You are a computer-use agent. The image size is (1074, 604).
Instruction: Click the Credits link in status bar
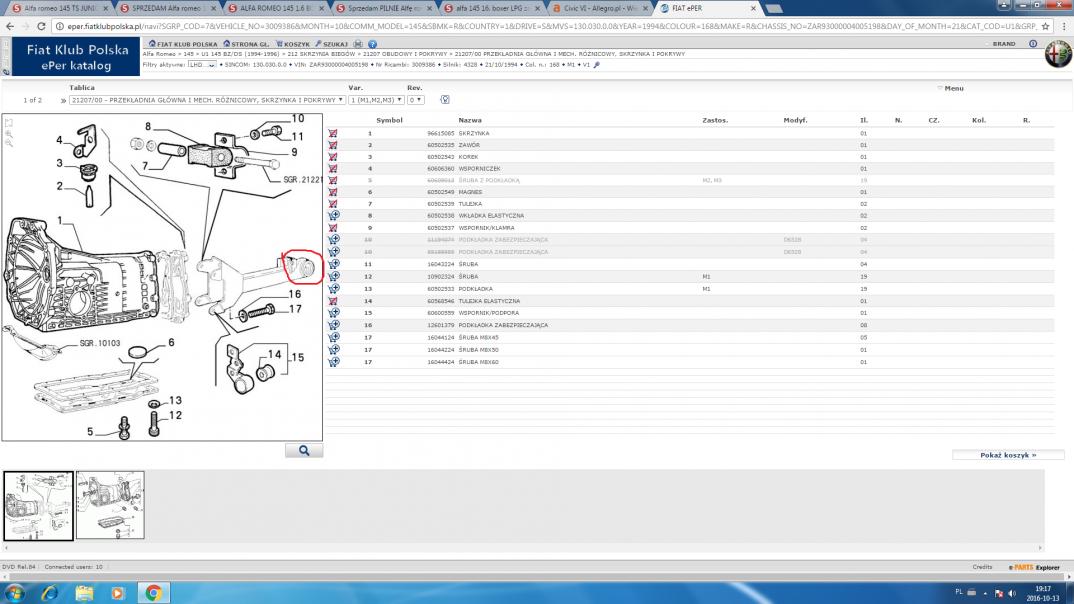pos(982,567)
